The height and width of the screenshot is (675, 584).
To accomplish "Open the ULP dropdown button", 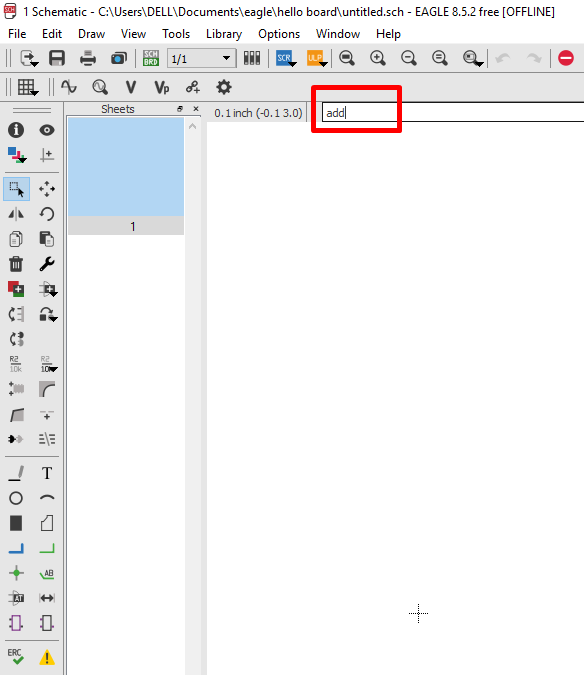I will 317,58.
